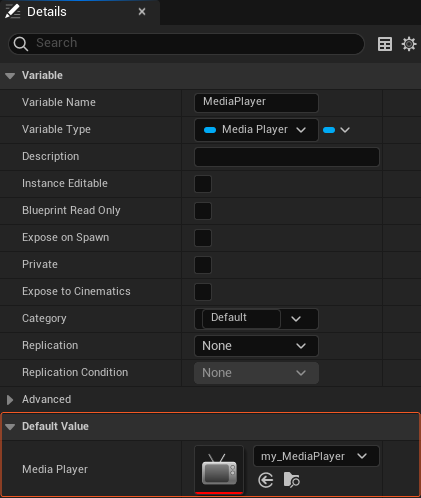Enable the Instance Editable checkbox

pos(203,184)
